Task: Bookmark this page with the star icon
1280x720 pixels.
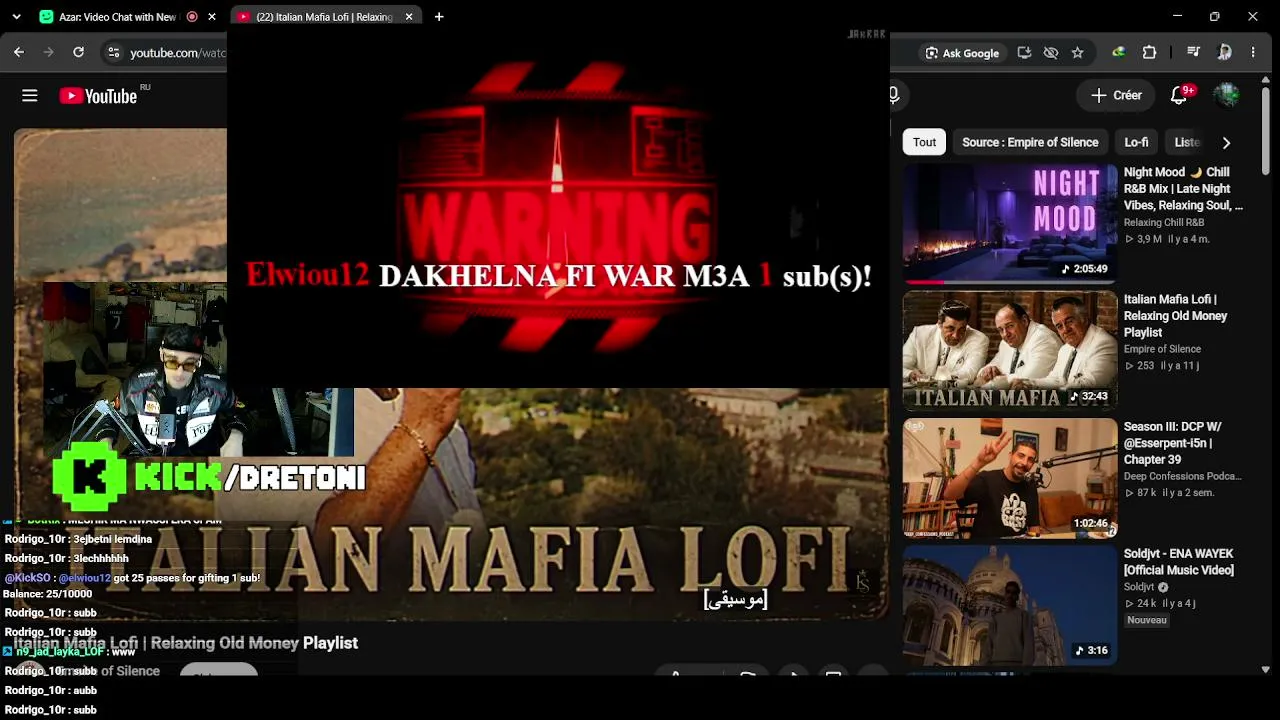Action: pyautogui.click(x=1077, y=53)
